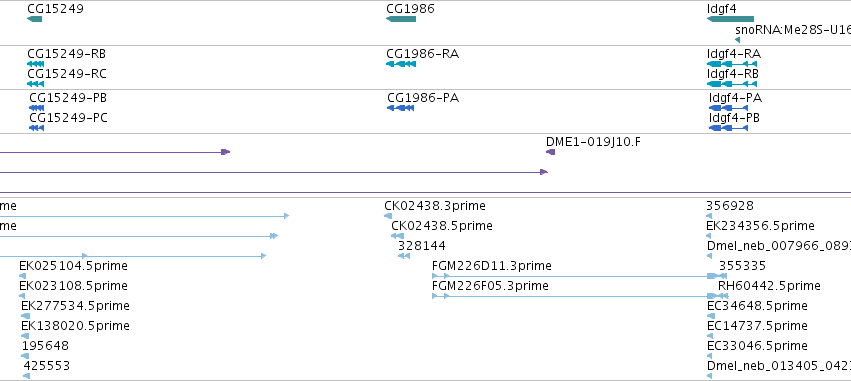Viewport: 851px width, 381px height.
Task: Click the DME1-019J10.F purple feature marker
Action: pos(550,152)
